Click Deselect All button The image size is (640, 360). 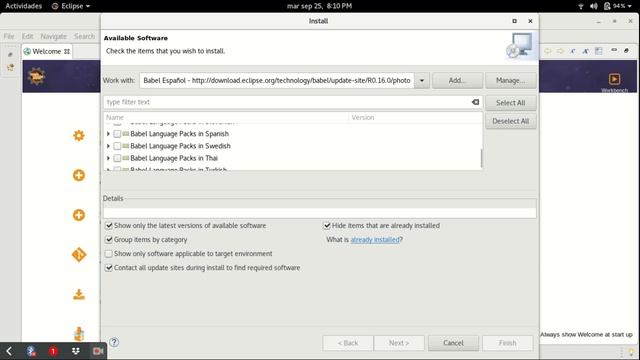click(511, 121)
